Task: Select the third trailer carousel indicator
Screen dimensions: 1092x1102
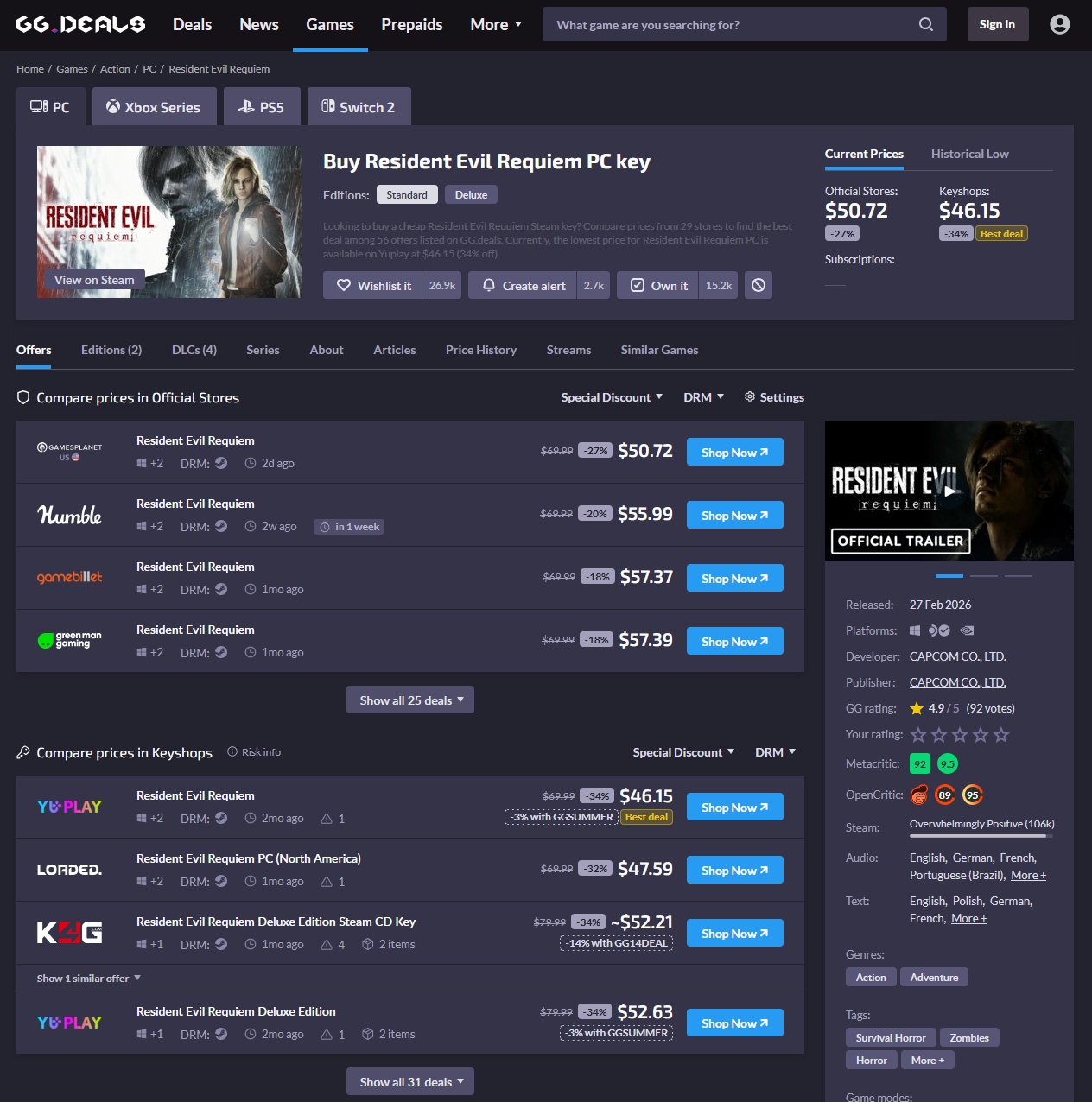Action: click(1019, 575)
